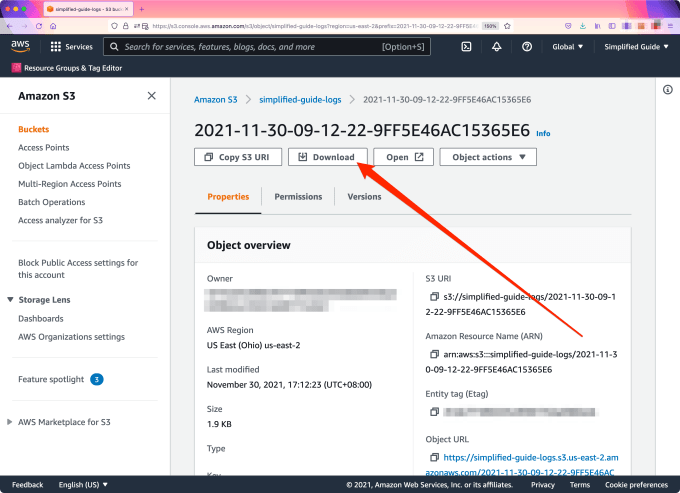The image size is (680, 493).
Task: Open the English (US) language selector
Action: coord(83,485)
